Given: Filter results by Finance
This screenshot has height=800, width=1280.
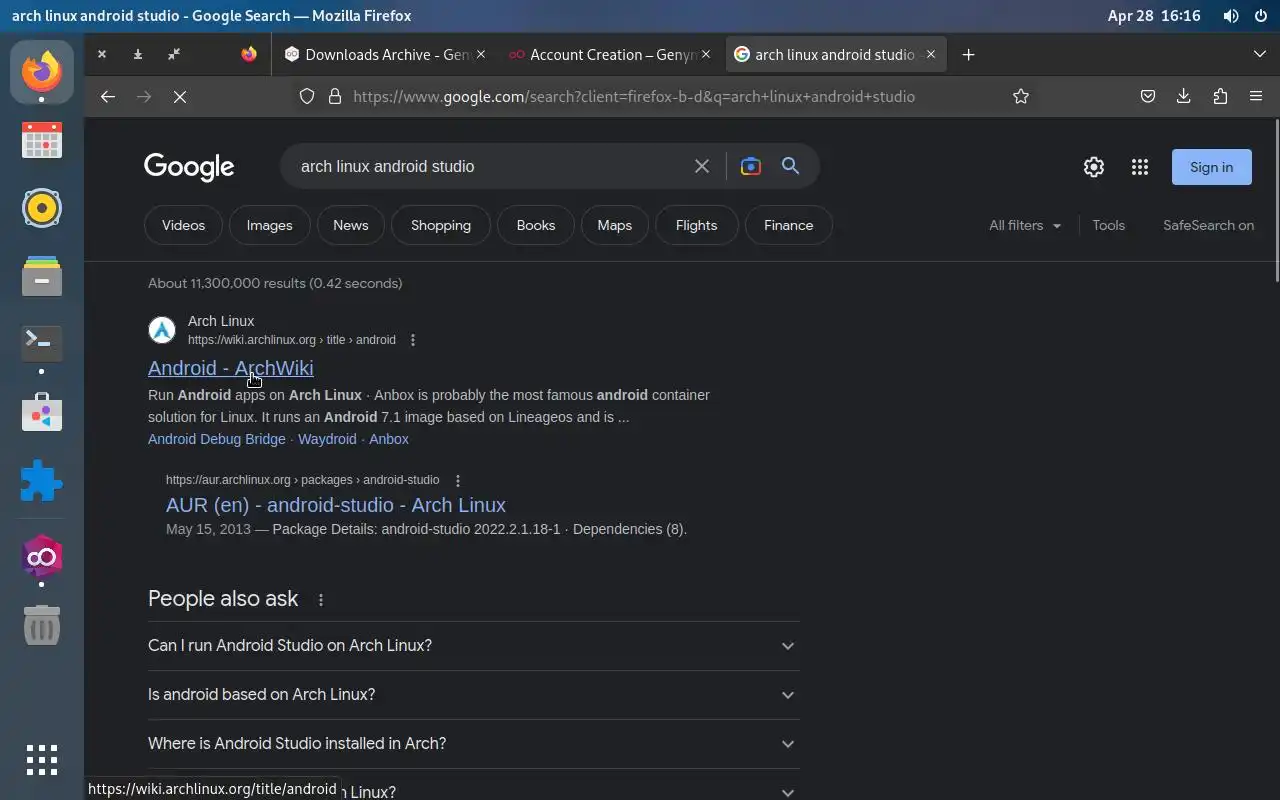Looking at the screenshot, I should pyautogui.click(x=789, y=225).
